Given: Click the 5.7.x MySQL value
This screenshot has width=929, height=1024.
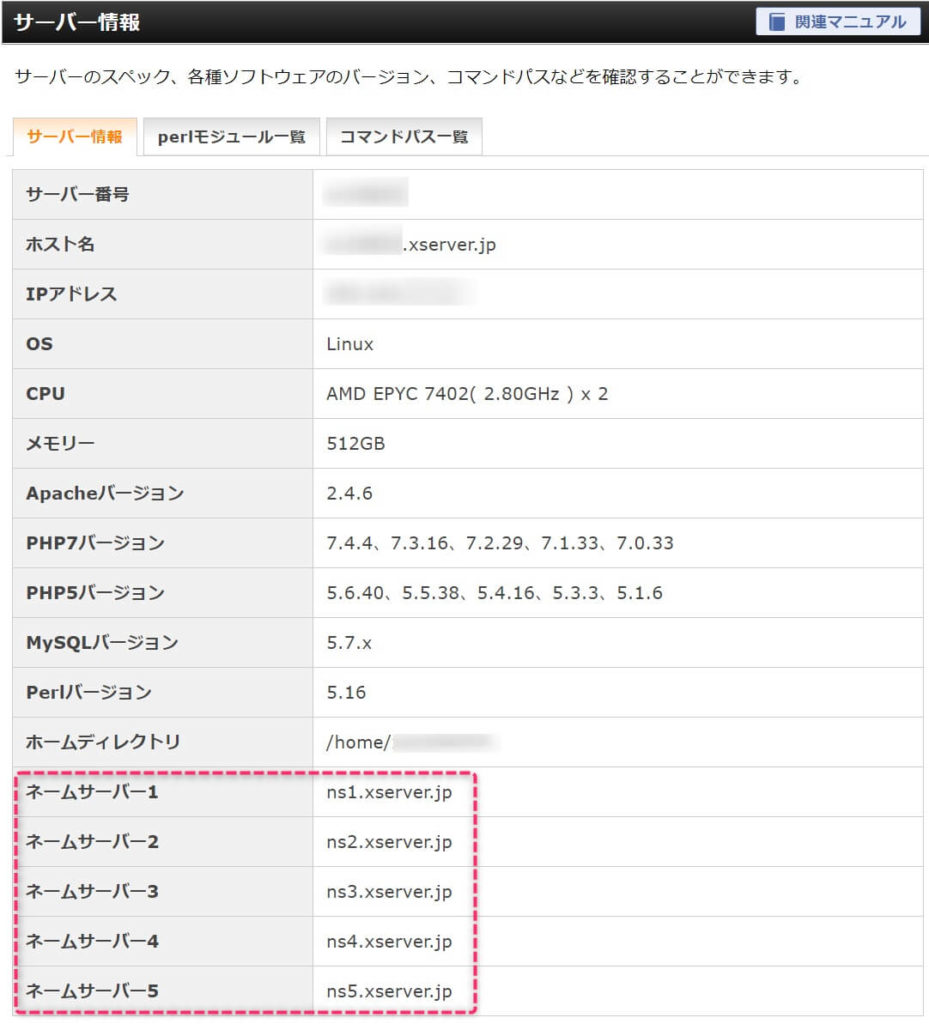Looking at the screenshot, I should point(349,643).
